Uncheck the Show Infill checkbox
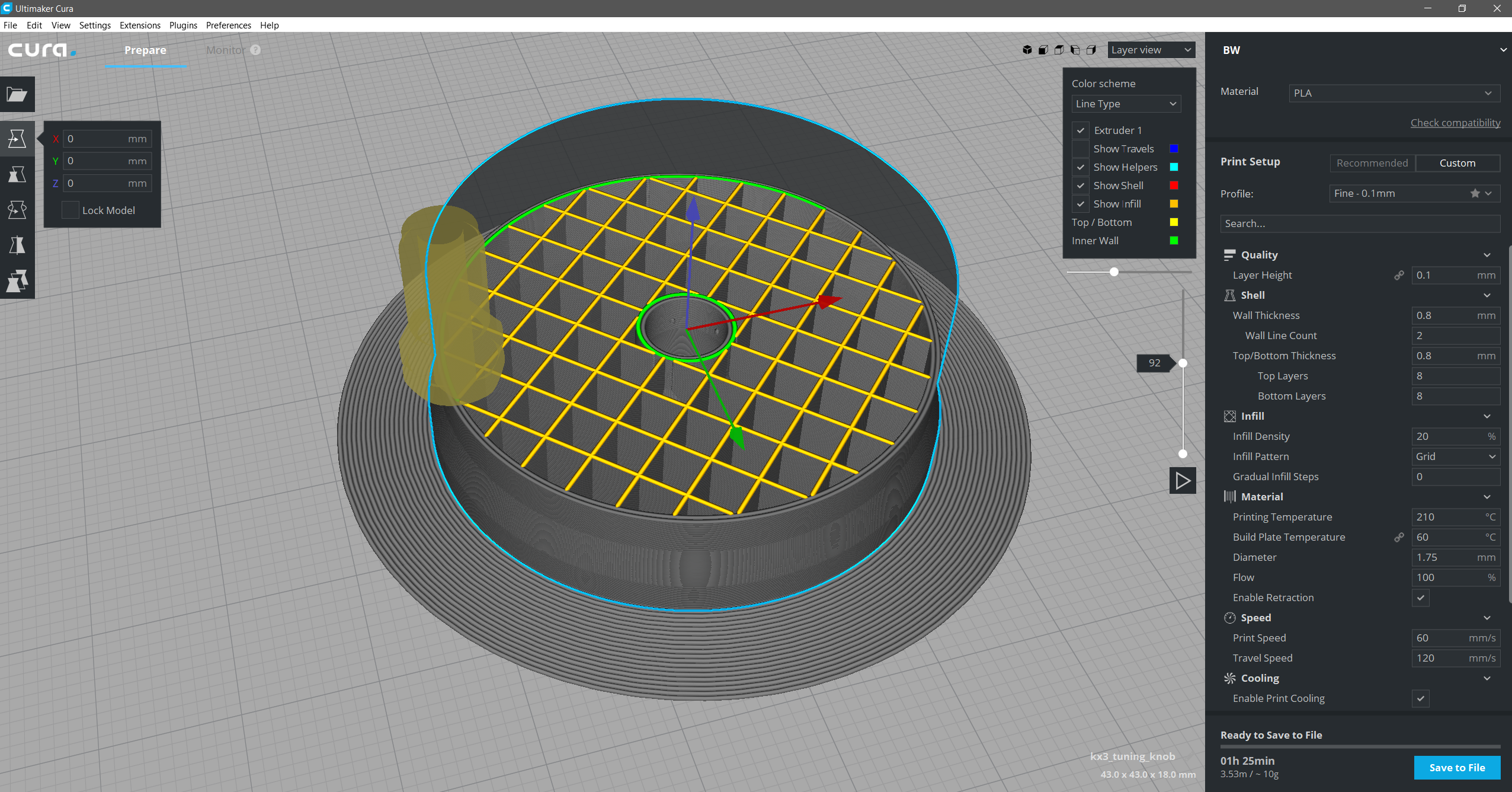 coord(1081,204)
